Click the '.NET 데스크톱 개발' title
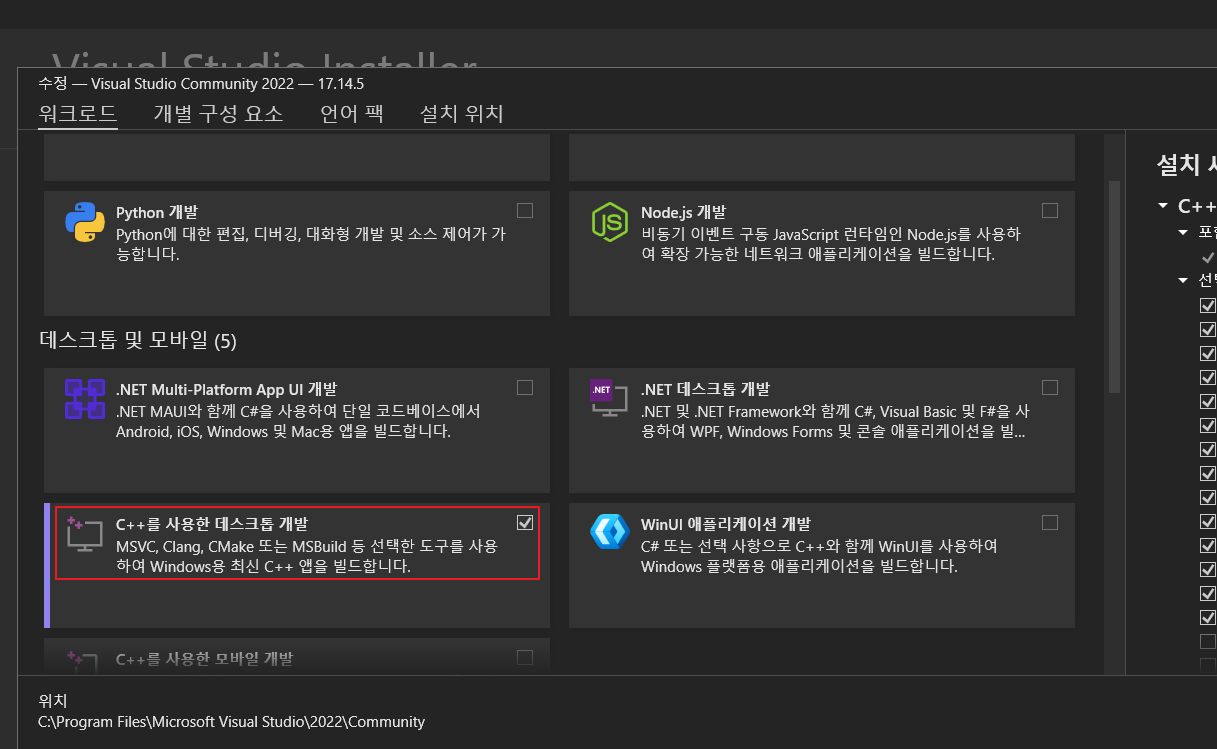Image resolution: width=1217 pixels, height=749 pixels. point(705,389)
